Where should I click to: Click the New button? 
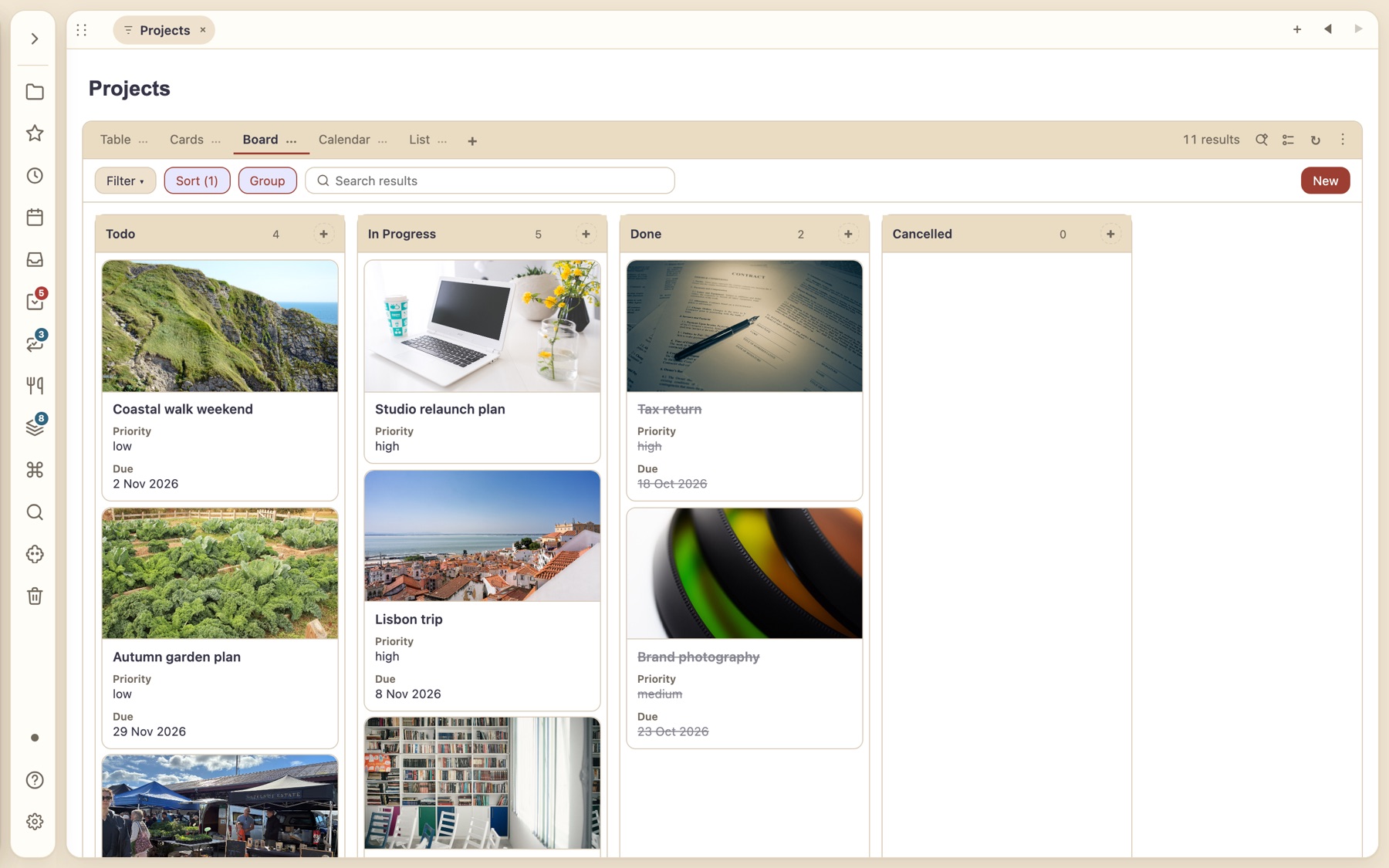(1325, 181)
